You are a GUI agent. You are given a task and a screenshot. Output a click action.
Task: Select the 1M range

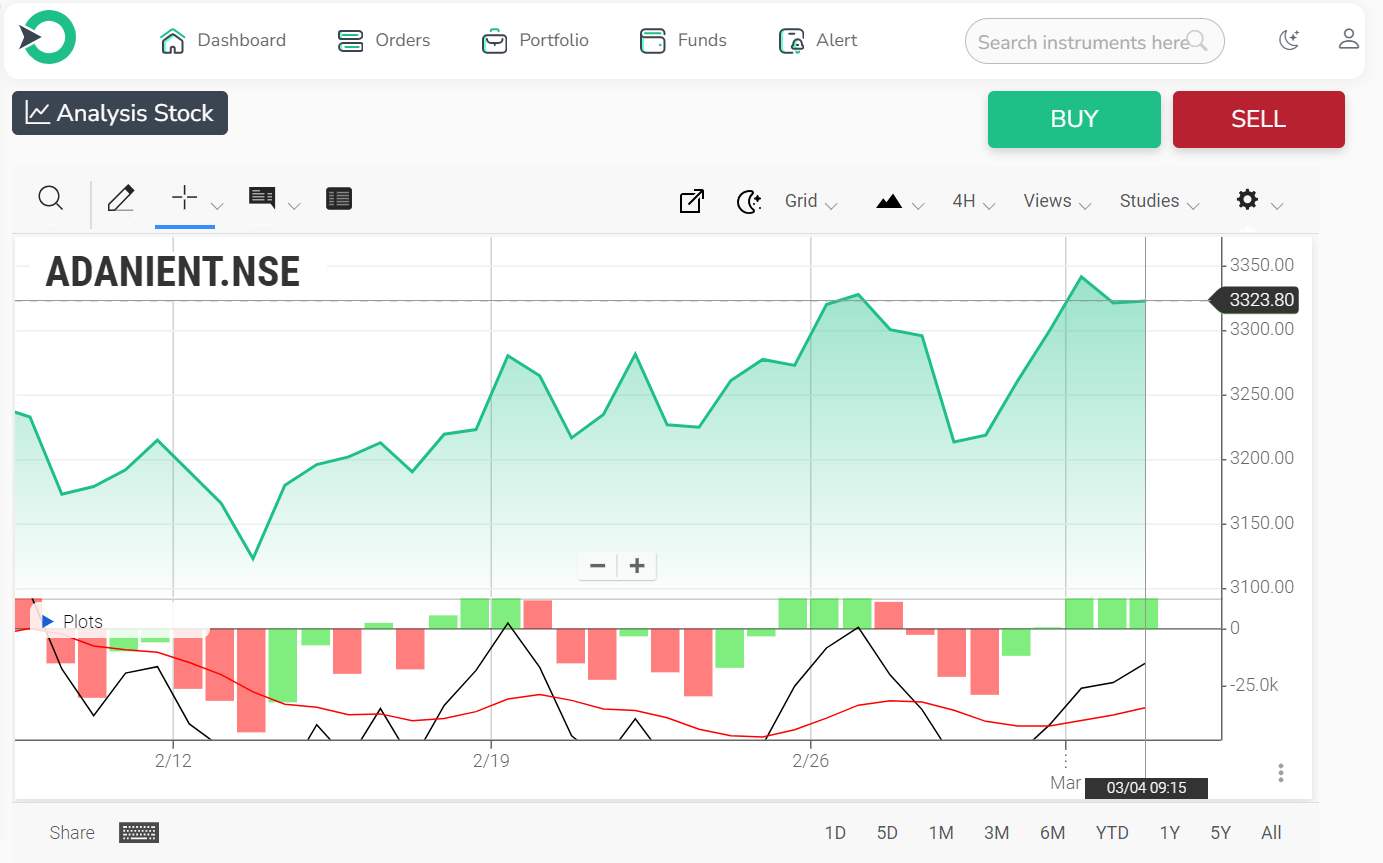pos(941,833)
